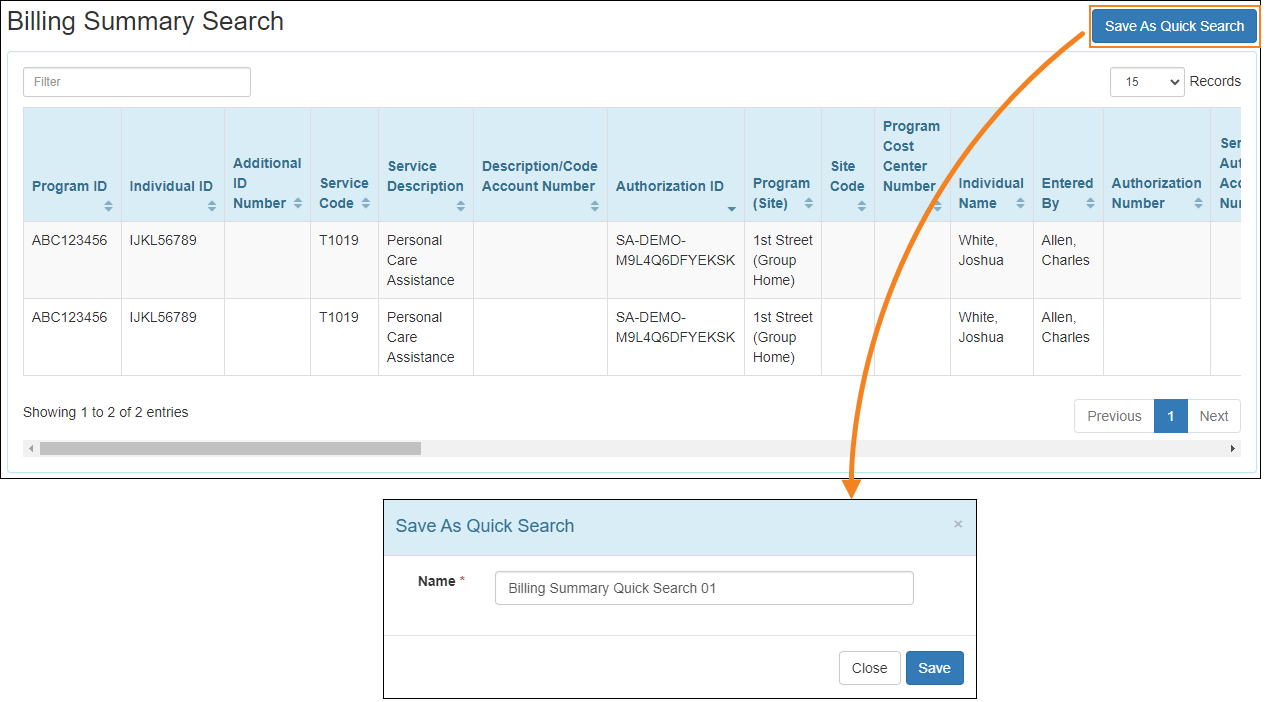
Task: Click the Name field in dialog
Action: point(704,588)
